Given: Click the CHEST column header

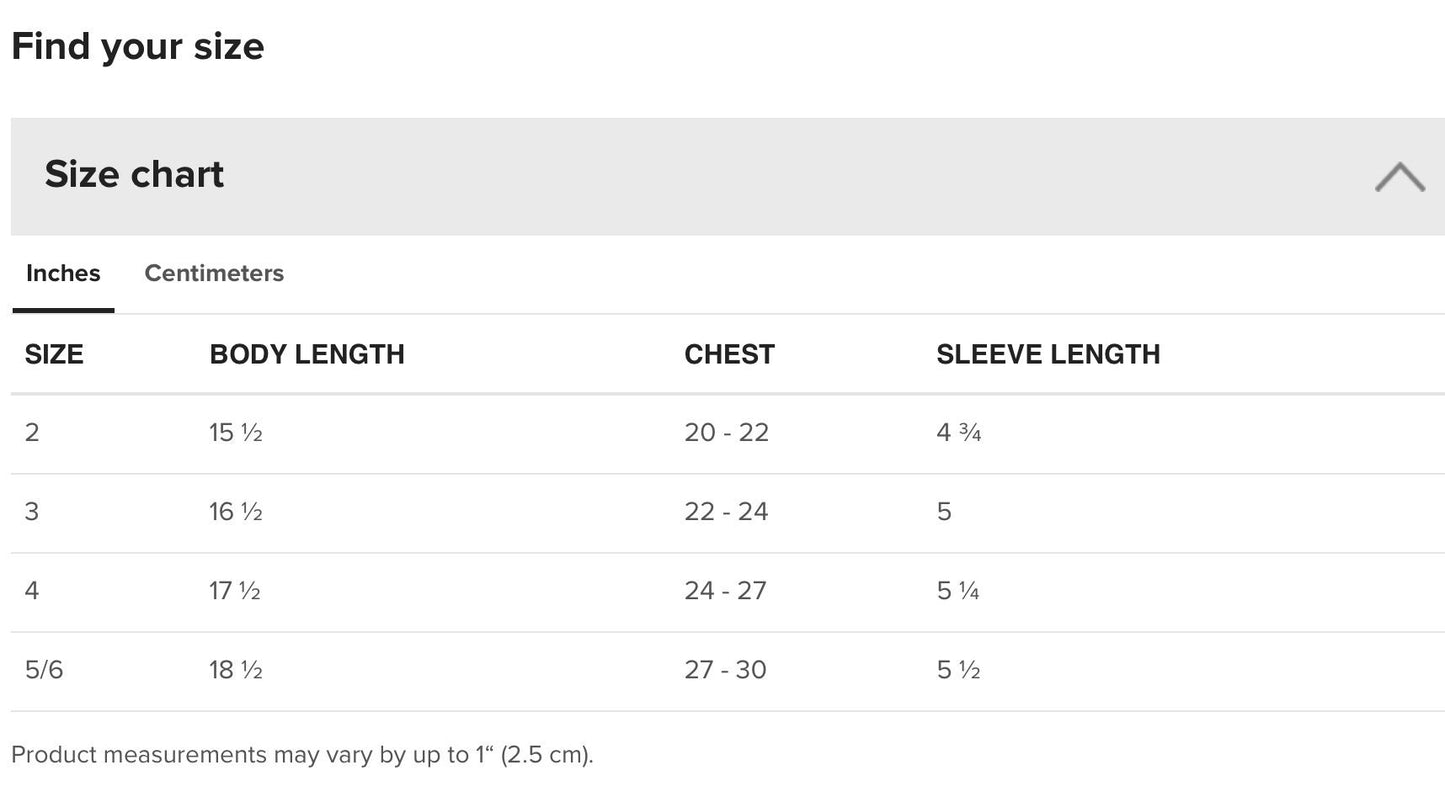Looking at the screenshot, I should tap(729, 354).
